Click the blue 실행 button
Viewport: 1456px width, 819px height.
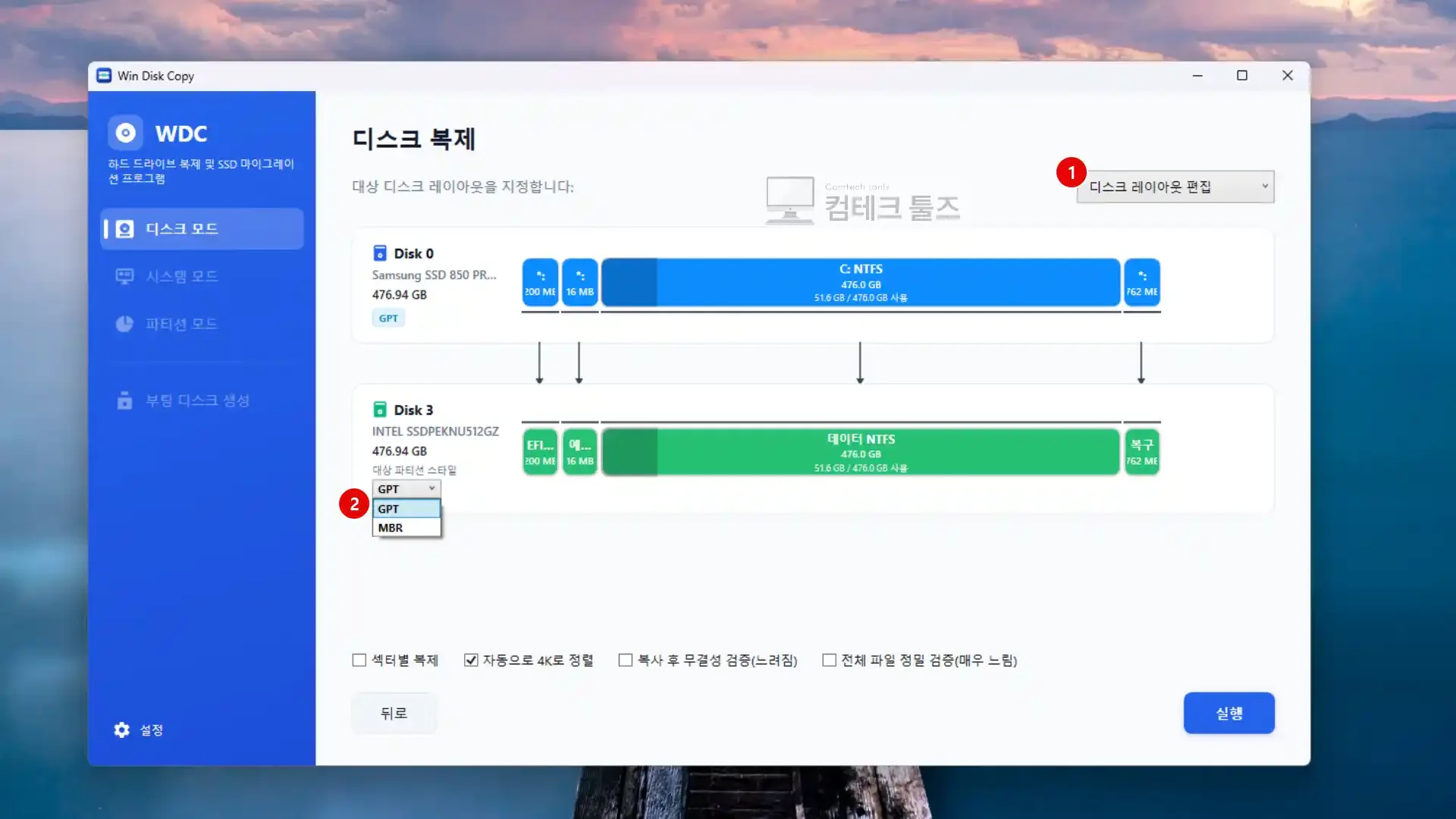point(1229,713)
